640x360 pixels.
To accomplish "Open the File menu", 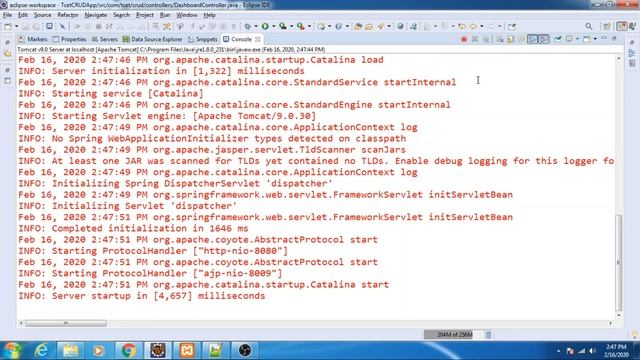I will point(7,15).
